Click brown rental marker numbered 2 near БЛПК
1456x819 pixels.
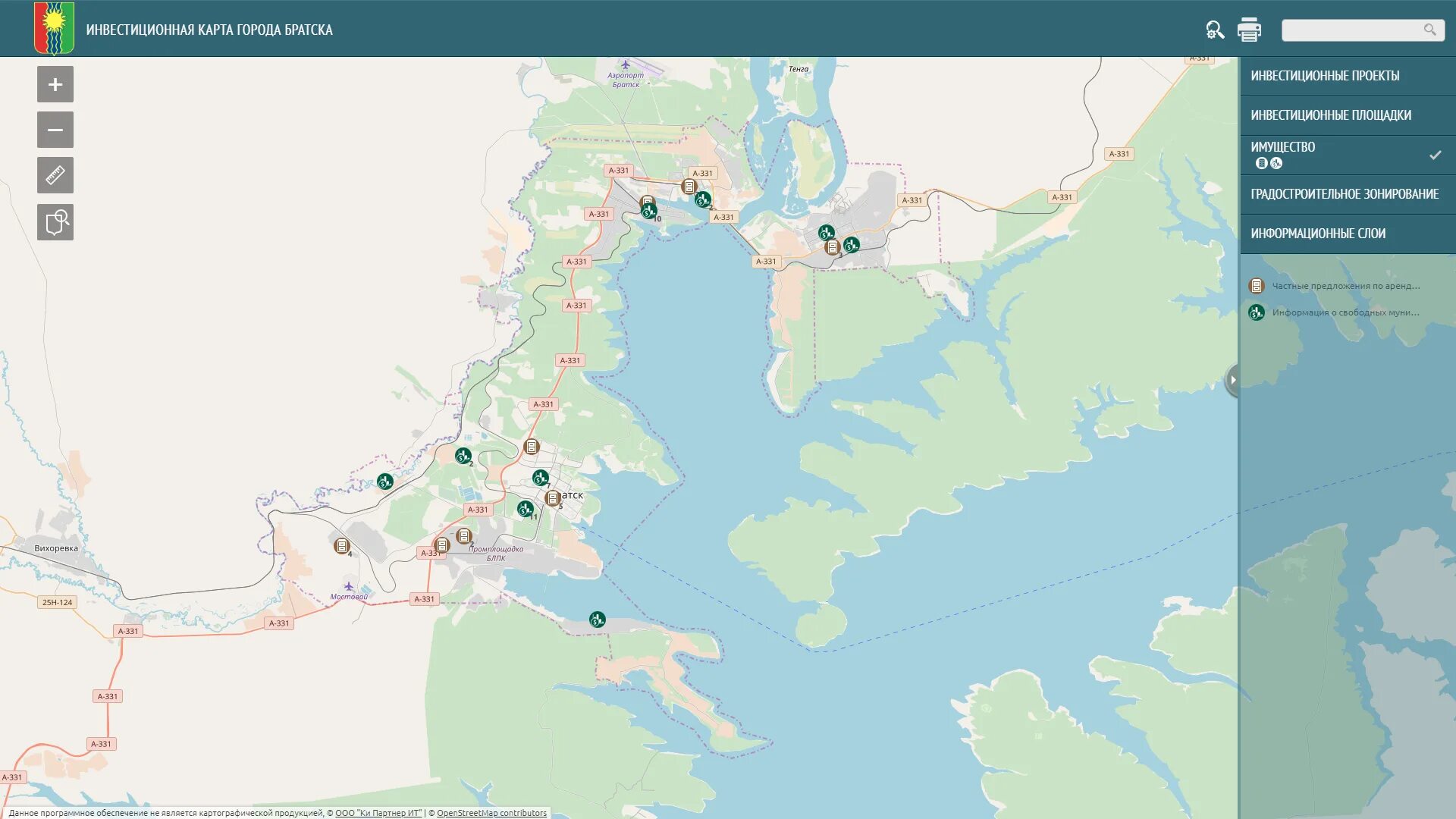click(464, 536)
